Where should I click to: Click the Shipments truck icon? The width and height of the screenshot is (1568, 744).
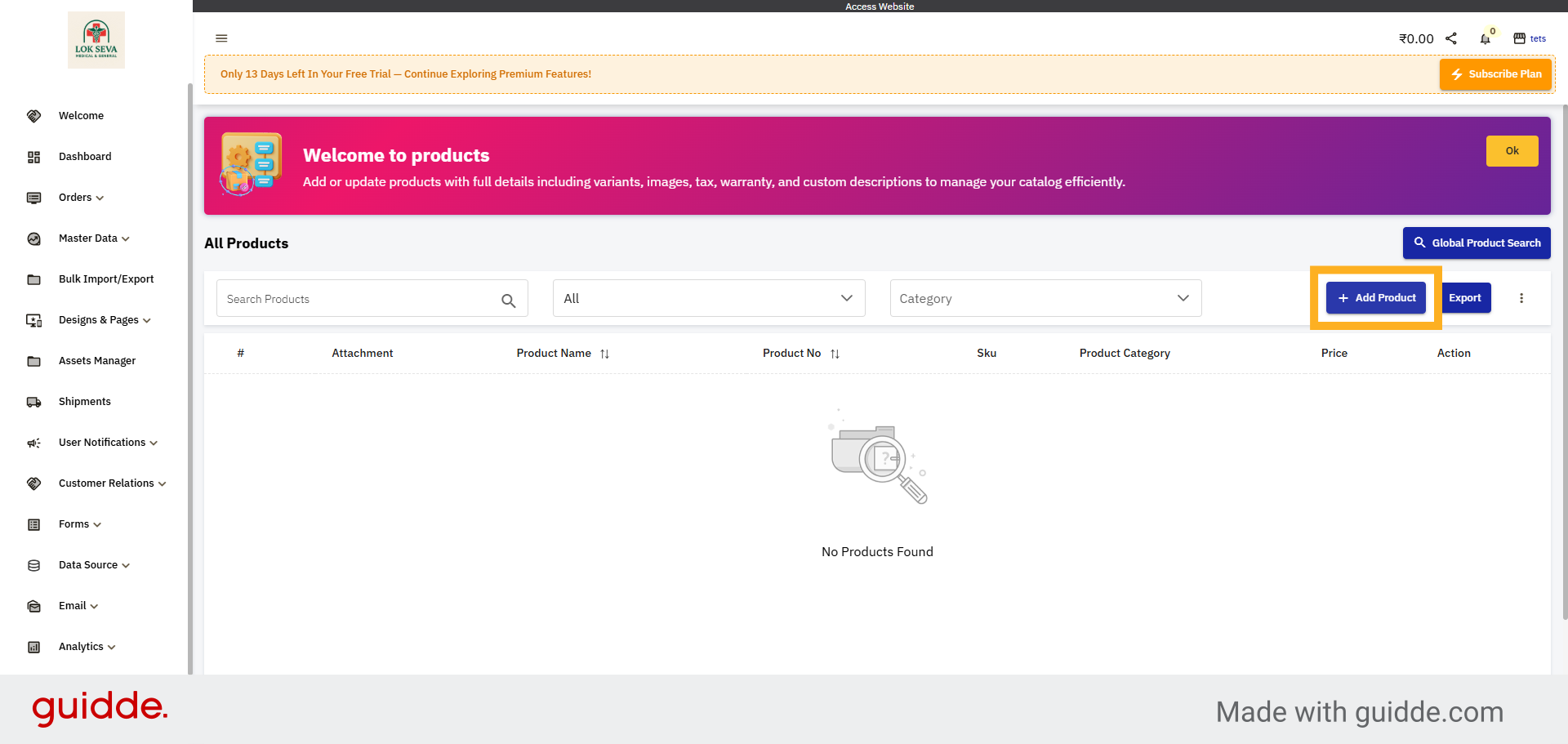(x=33, y=402)
